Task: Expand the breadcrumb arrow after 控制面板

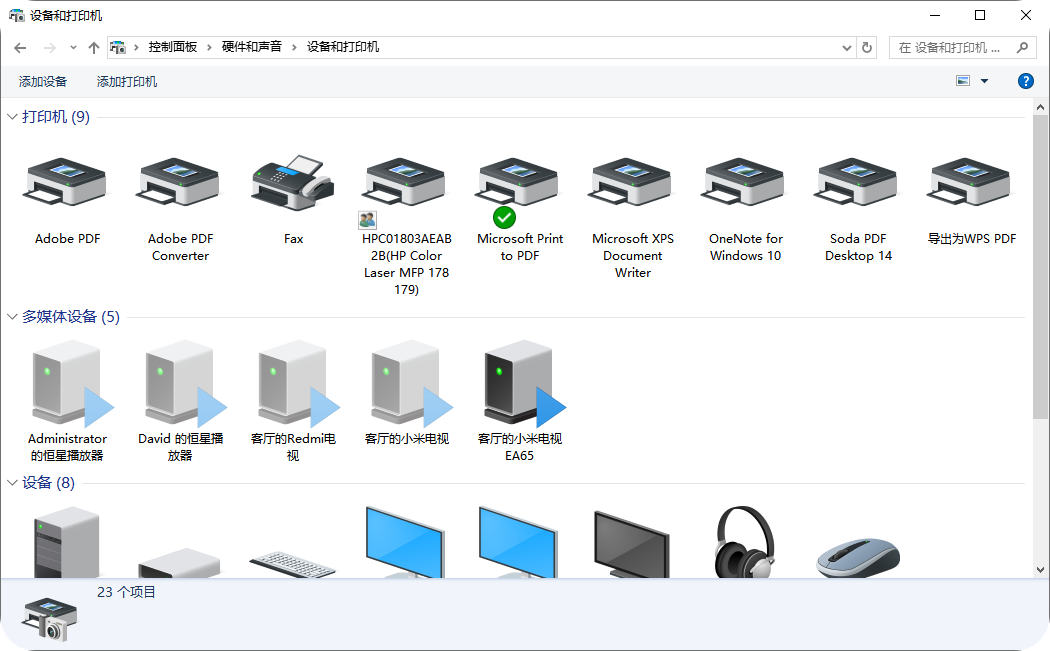Action: pyautogui.click(x=209, y=47)
